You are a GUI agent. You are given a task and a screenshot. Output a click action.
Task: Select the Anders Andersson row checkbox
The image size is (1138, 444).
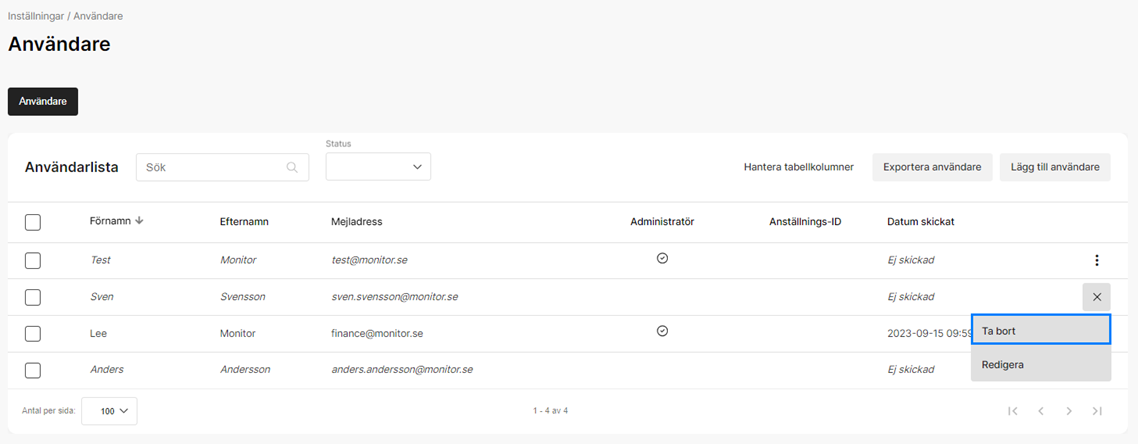coord(33,370)
